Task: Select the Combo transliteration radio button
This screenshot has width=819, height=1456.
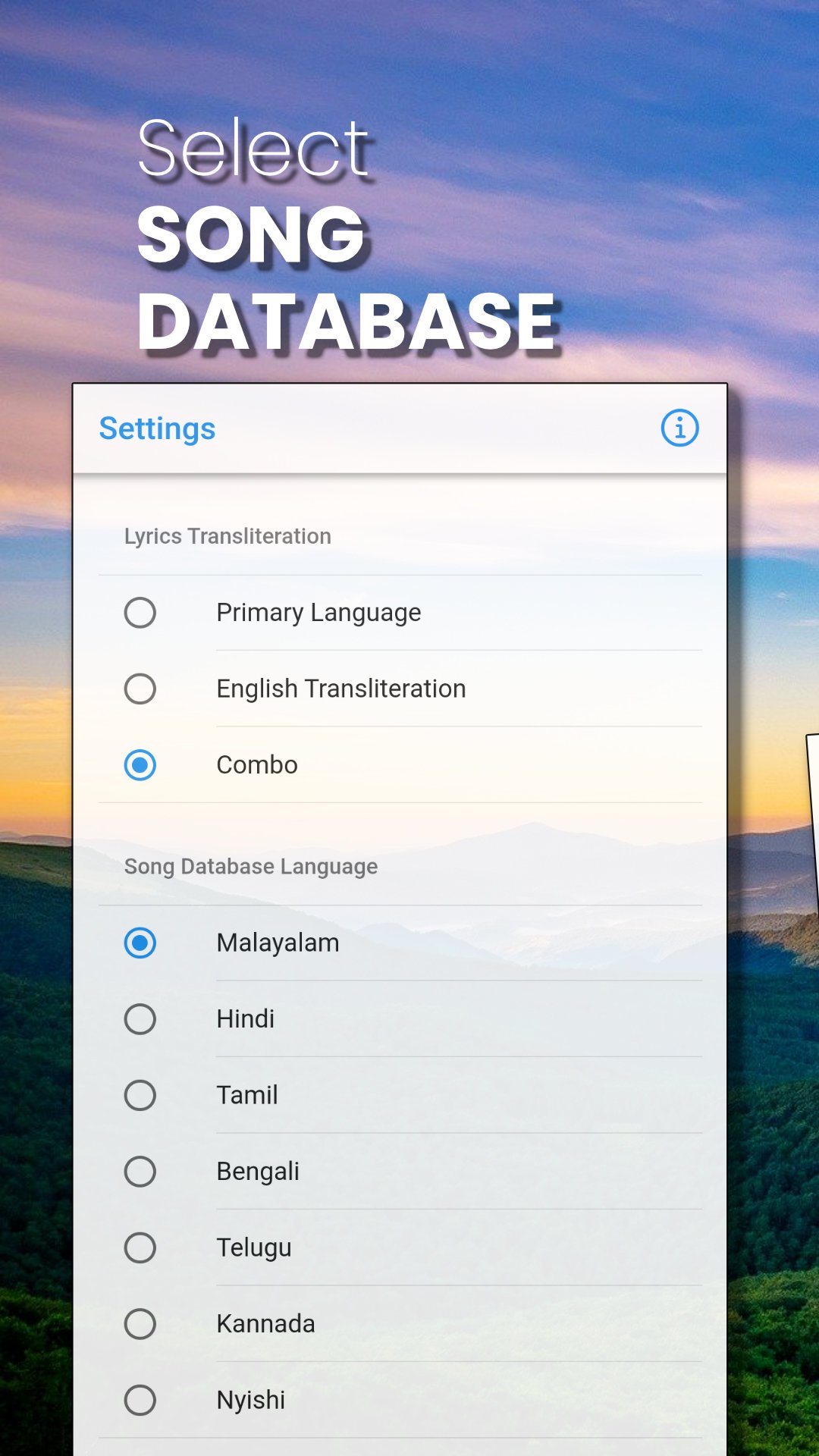Action: click(x=140, y=765)
